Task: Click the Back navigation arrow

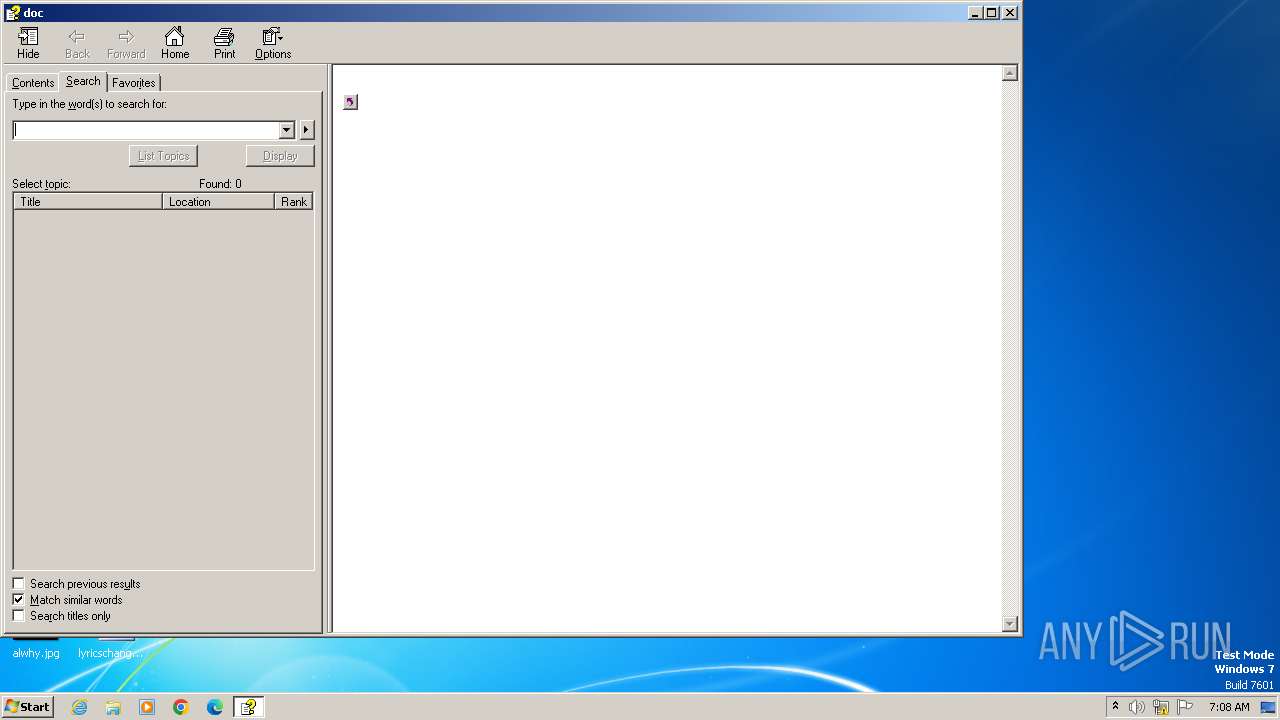Action: 77,43
